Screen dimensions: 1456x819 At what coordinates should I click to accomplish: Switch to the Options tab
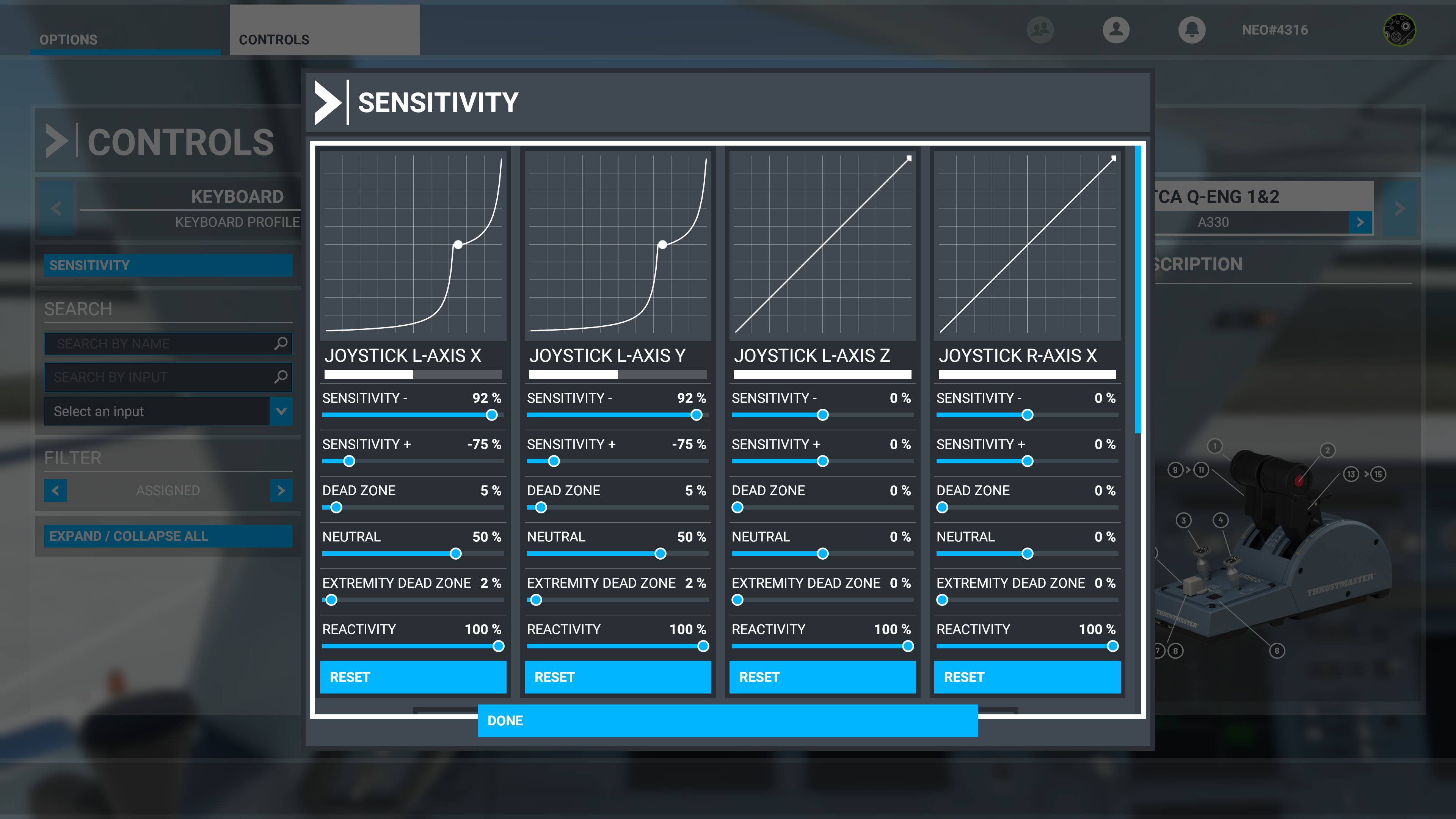click(x=68, y=39)
